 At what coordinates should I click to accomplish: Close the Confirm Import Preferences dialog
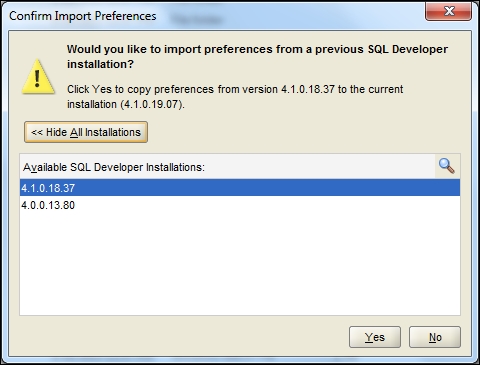[449, 11]
